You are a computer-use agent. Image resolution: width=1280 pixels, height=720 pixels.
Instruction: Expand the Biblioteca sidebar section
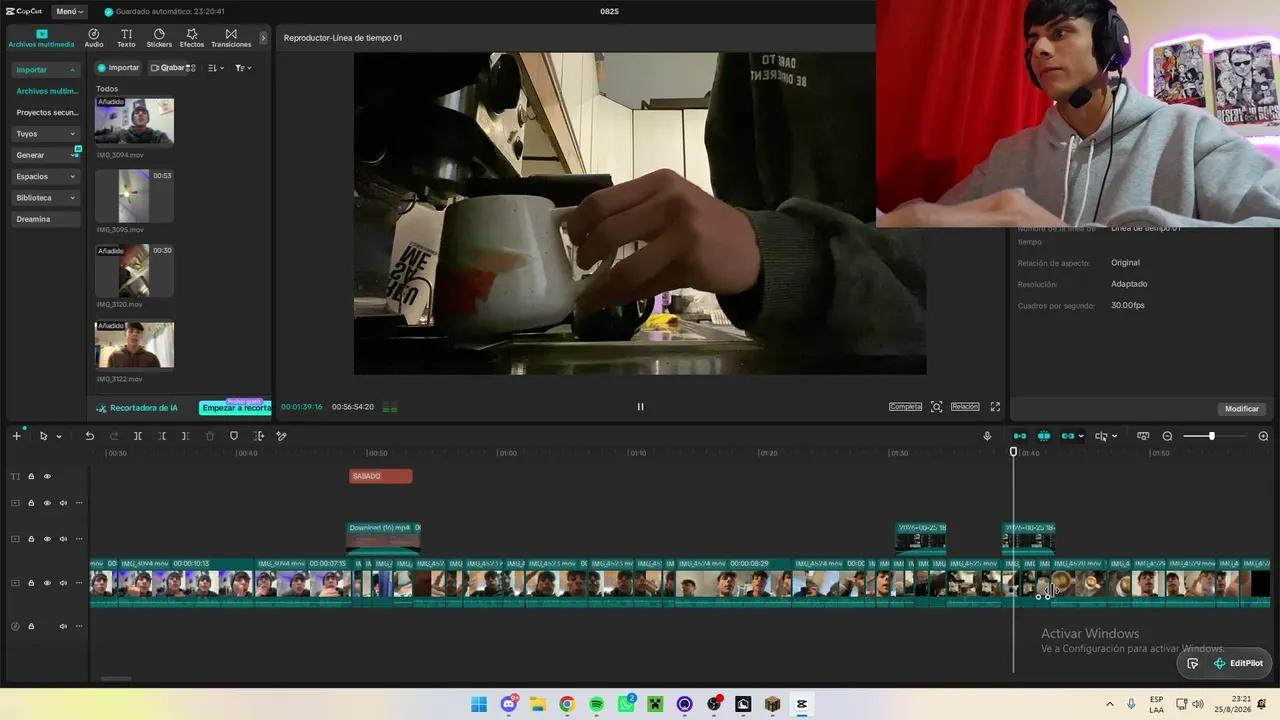click(x=45, y=198)
